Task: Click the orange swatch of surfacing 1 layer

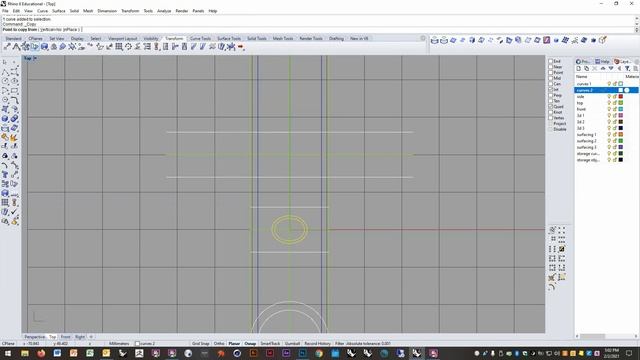Action: click(621, 134)
